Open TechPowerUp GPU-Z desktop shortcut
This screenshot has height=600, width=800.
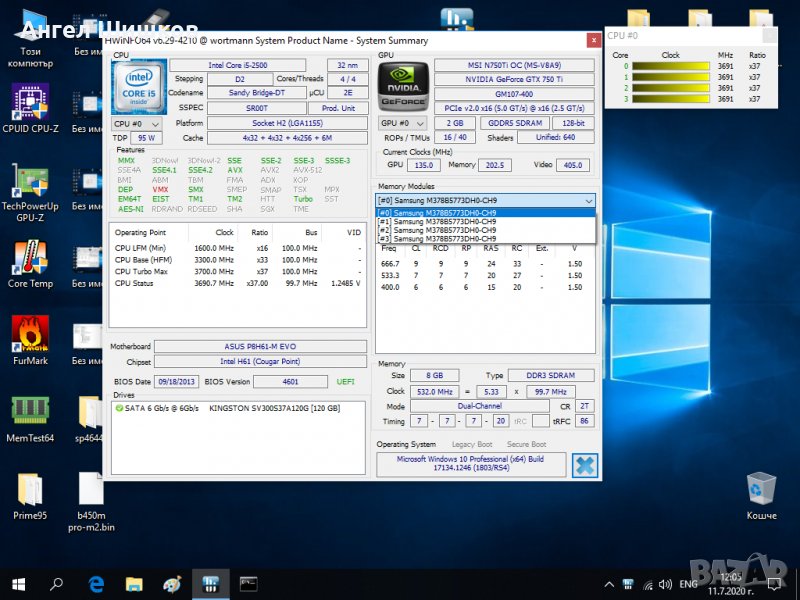click(x=30, y=184)
